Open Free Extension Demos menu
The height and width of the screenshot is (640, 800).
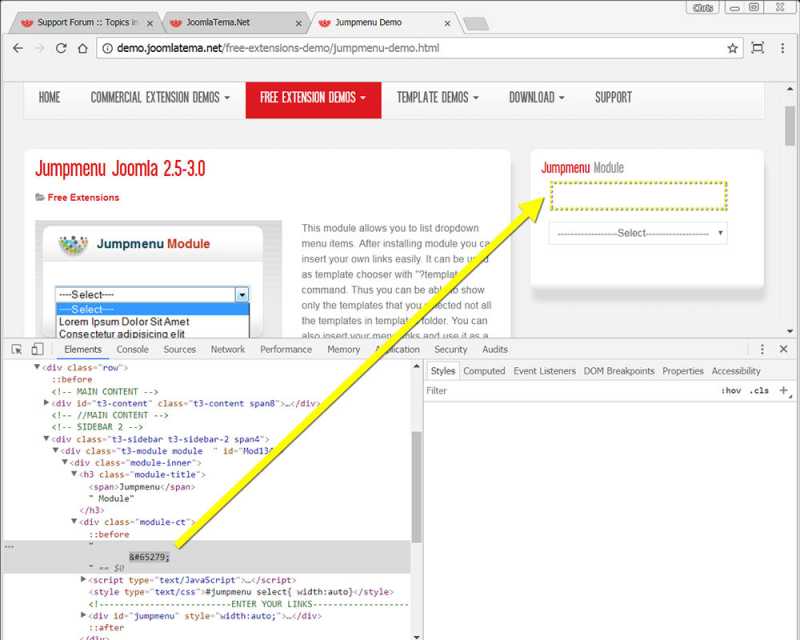point(313,100)
